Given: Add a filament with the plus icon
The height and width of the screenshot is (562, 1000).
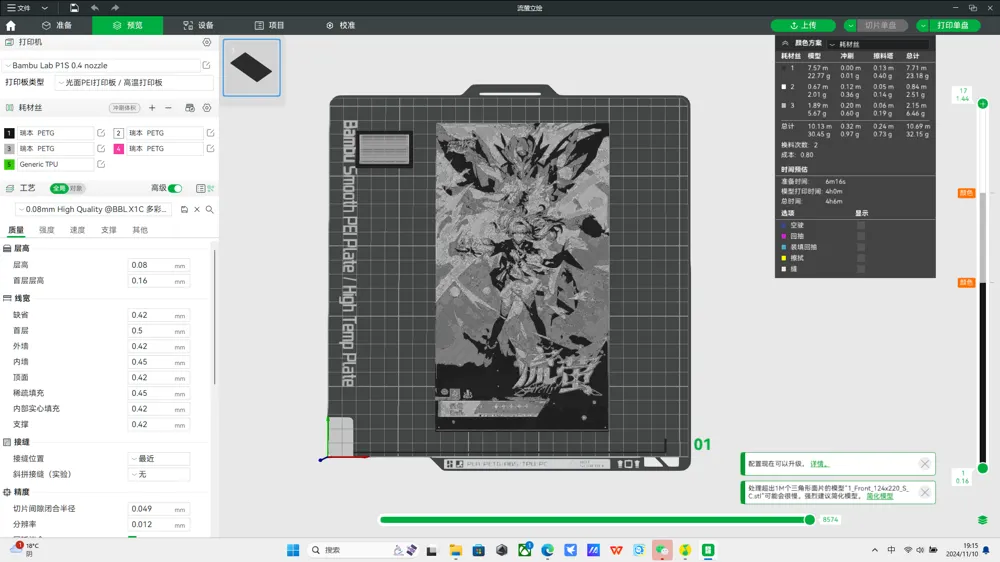Looking at the screenshot, I should tap(152, 108).
